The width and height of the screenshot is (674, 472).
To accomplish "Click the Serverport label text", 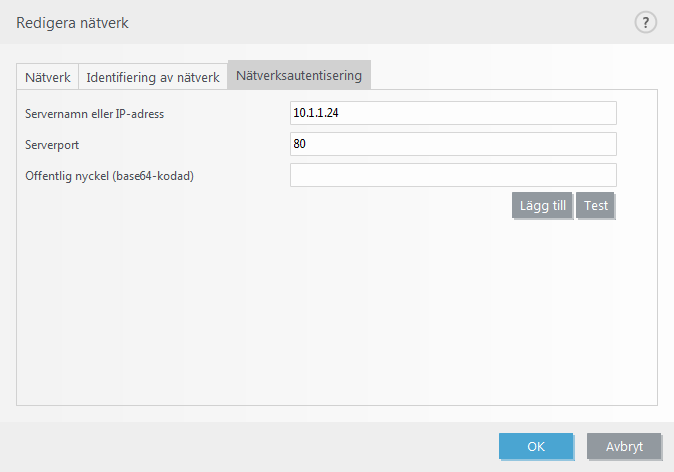I will [x=52, y=145].
